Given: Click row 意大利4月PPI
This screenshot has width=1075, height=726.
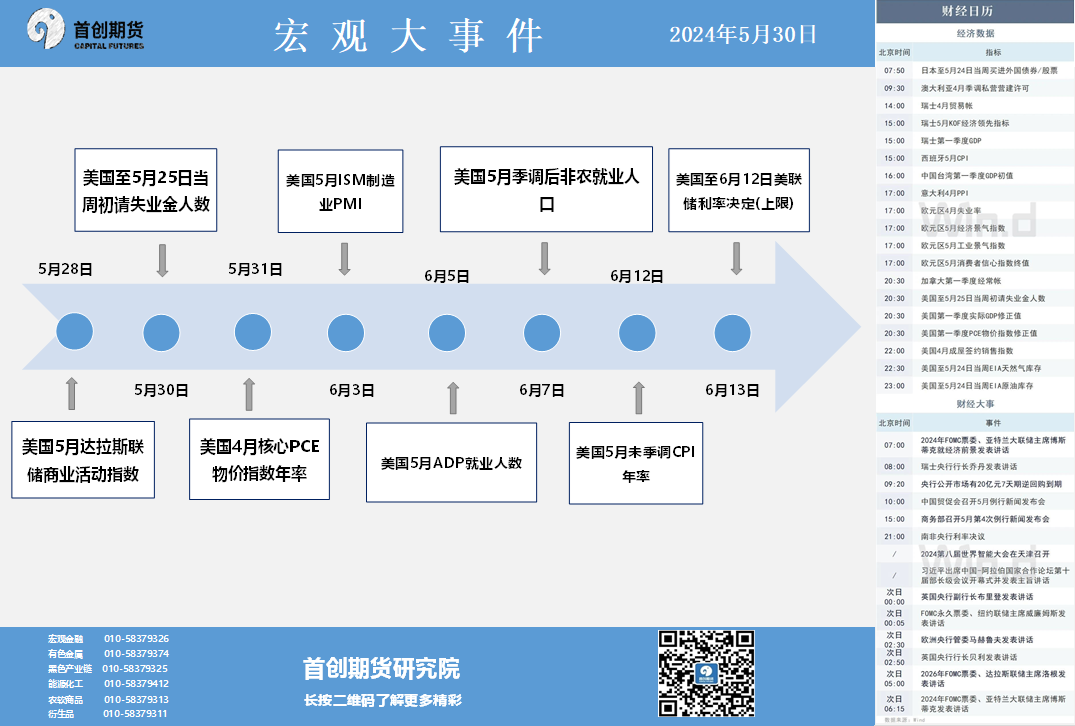Looking at the screenshot, I should [x=976, y=193].
